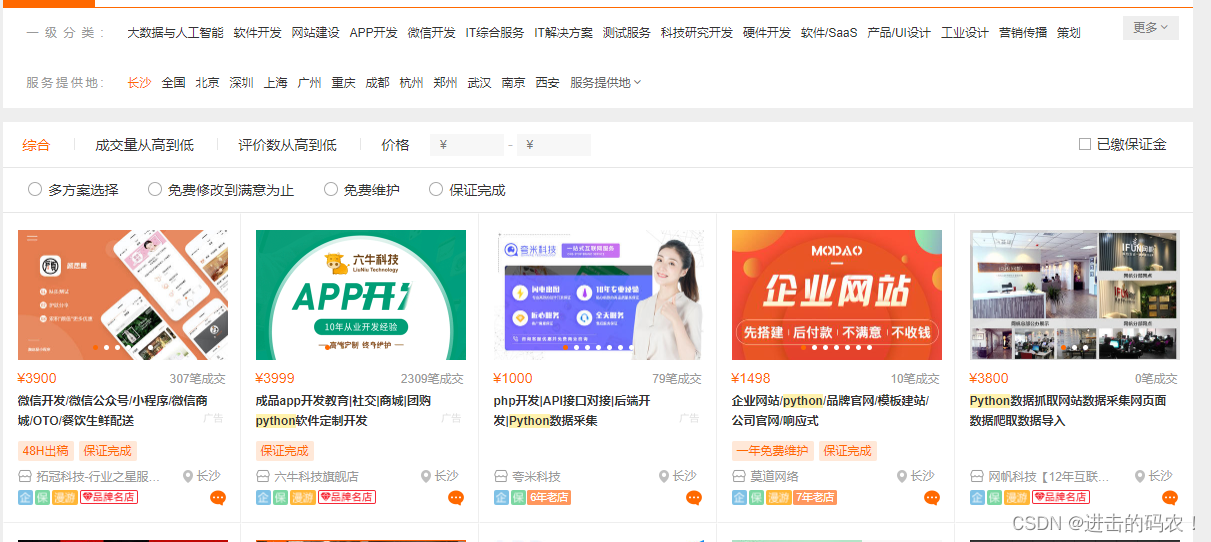Open chat bubble for 夸米科技 listing
This screenshot has height=542, width=1211.
point(694,498)
